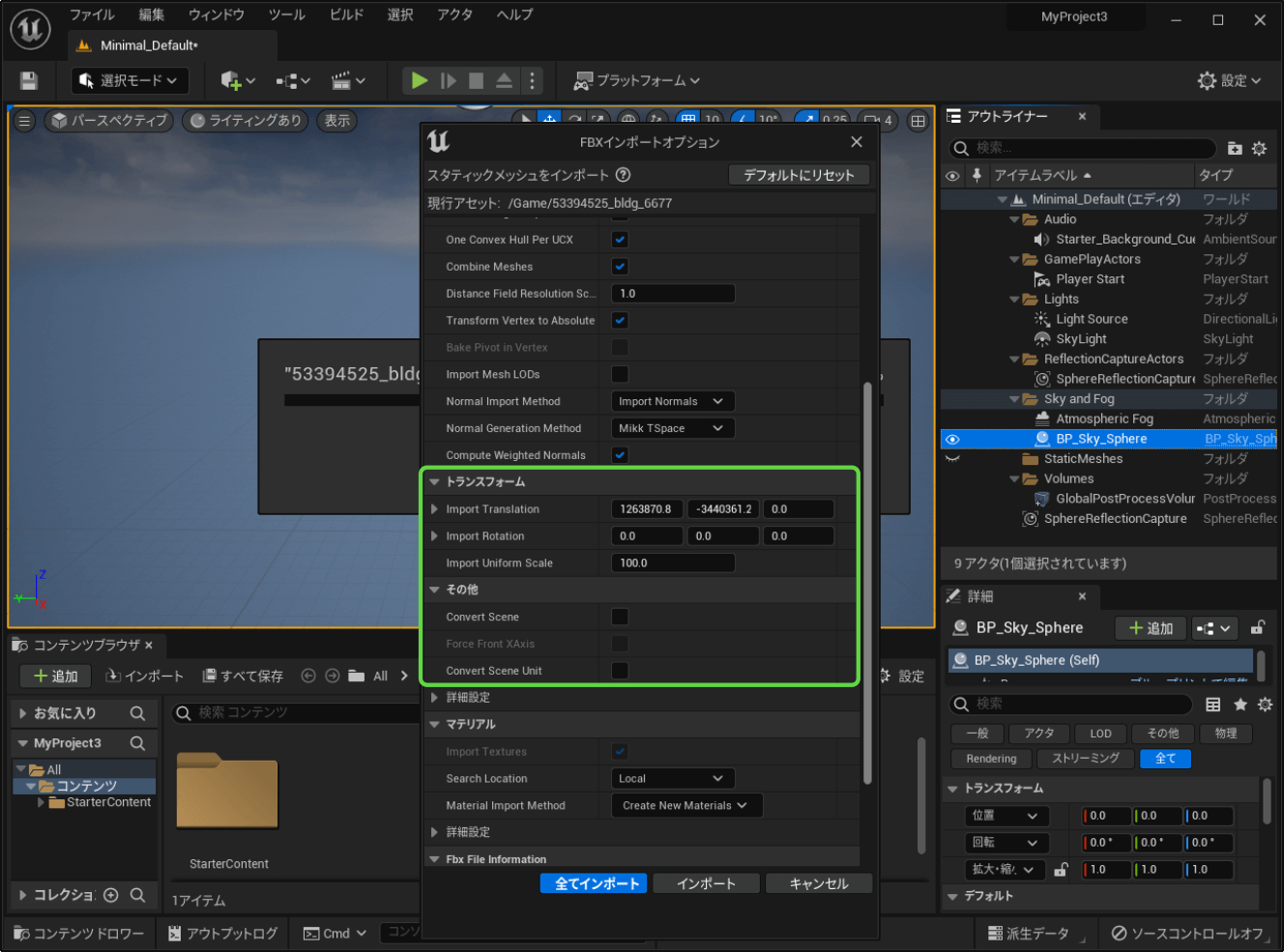Toggle visibility column eye in Outliner header

coord(952,176)
